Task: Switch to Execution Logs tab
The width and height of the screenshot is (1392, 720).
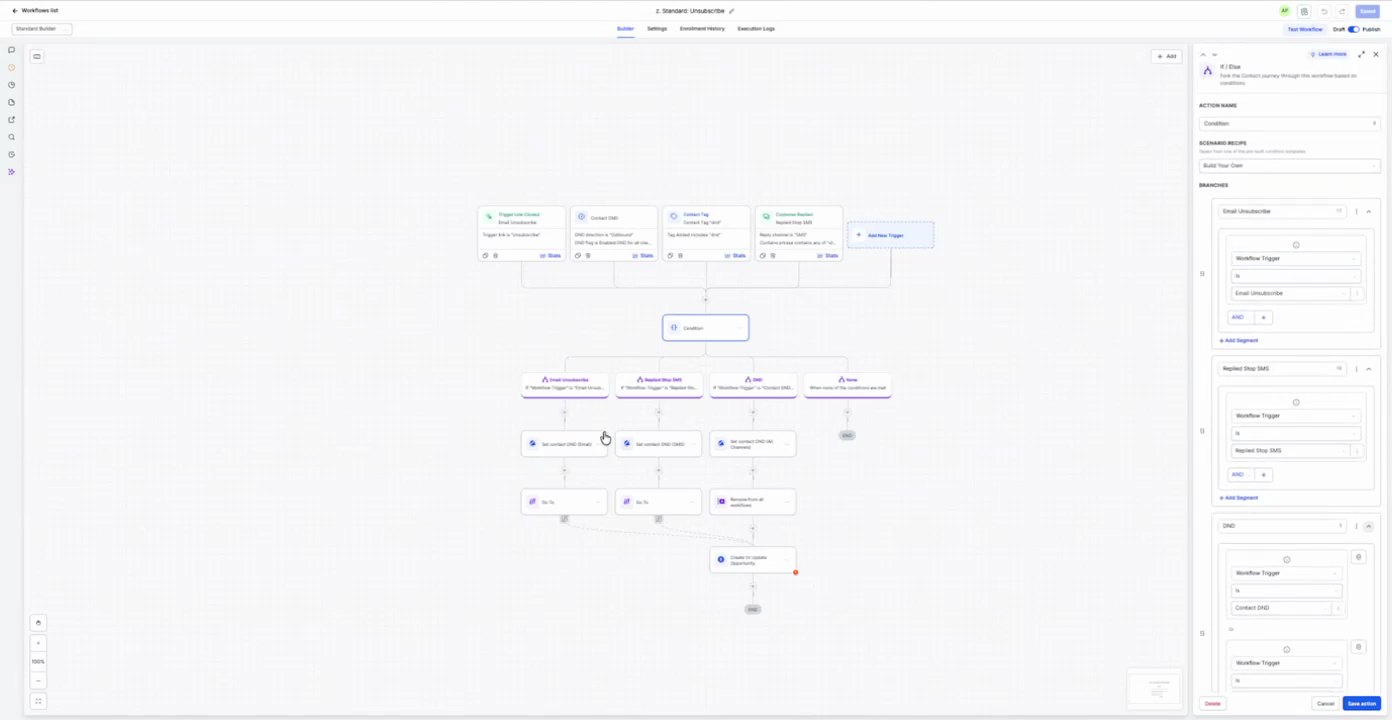Action: click(x=756, y=29)
